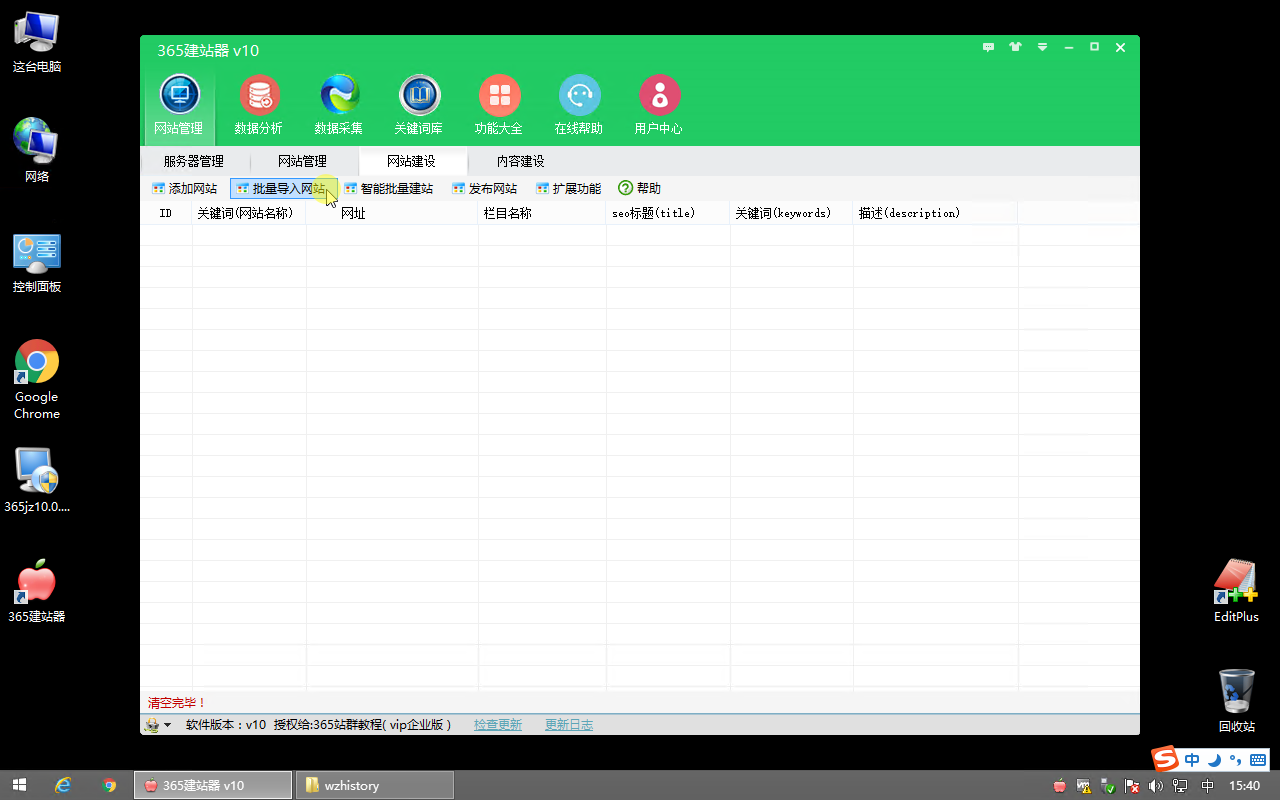Click the 扩展功能 toolbar button
Image resolution: width=1280 pixels, height=800 pixels.
click(x=568, y=188)
